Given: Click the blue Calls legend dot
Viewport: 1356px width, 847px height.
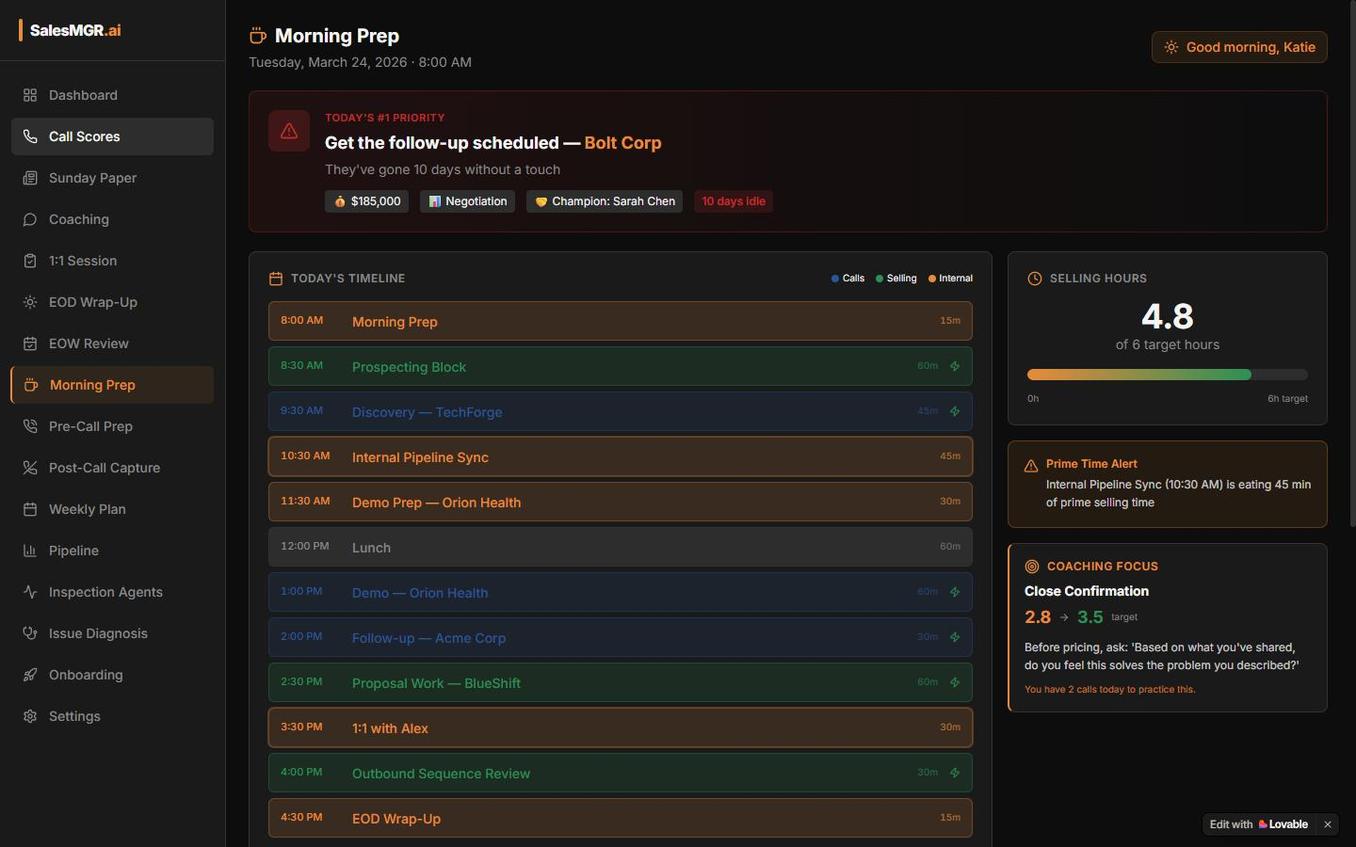Looking at the screenshot, I should pos(835,279).
